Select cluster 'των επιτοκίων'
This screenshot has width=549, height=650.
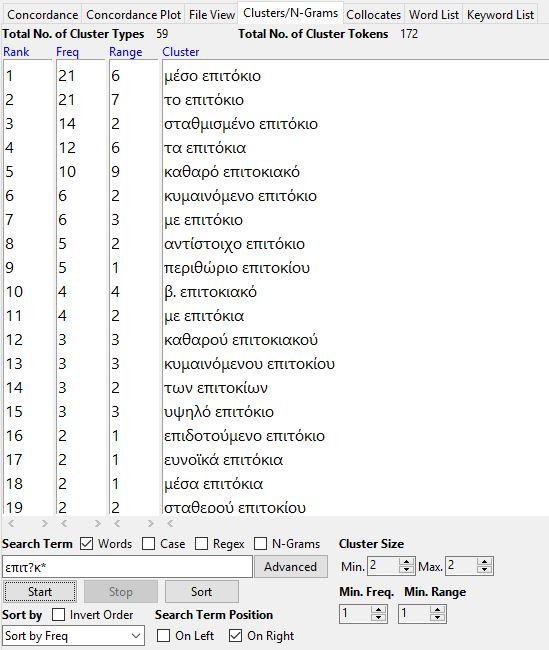(216, 388)
